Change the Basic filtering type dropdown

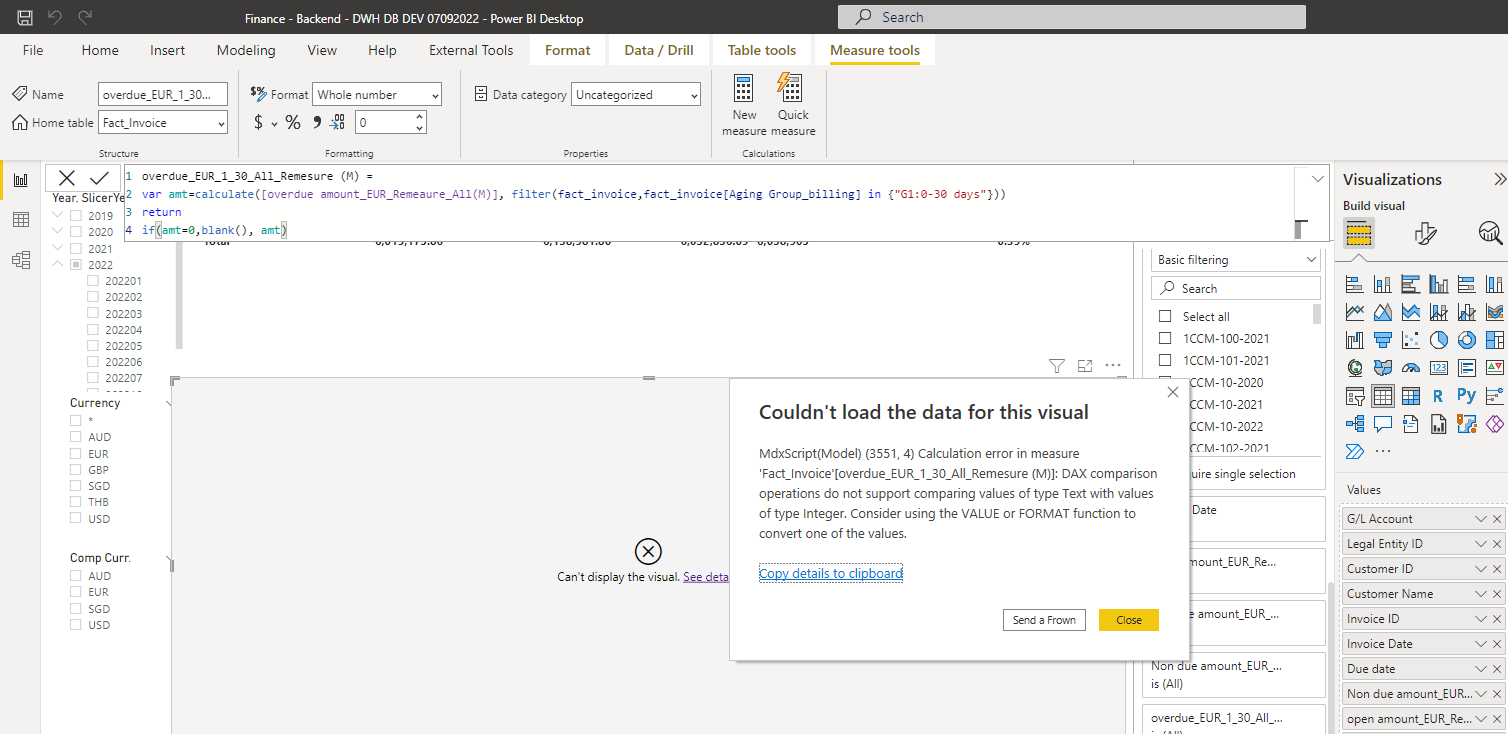(x=1236, y=260)
